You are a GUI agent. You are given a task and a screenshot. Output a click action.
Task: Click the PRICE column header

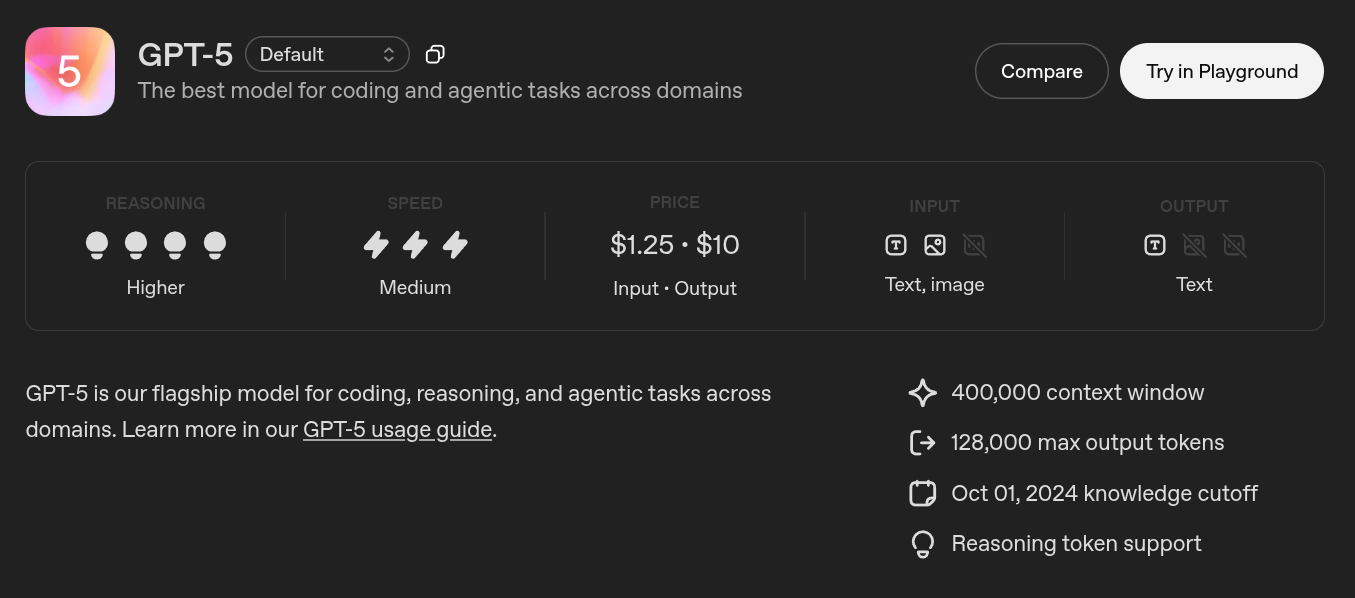pyautogui.click(x=675, y=202)
